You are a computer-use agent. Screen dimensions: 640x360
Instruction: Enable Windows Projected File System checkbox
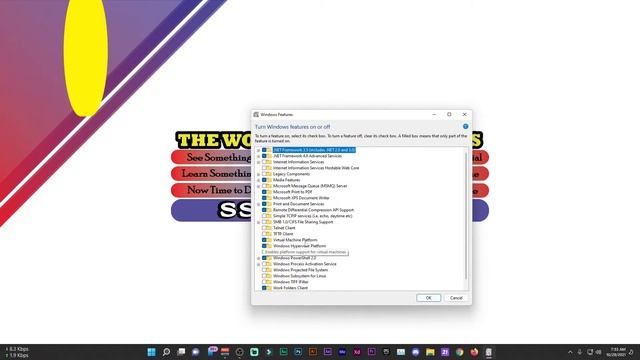pyautogui.click(x=264, y=270)
